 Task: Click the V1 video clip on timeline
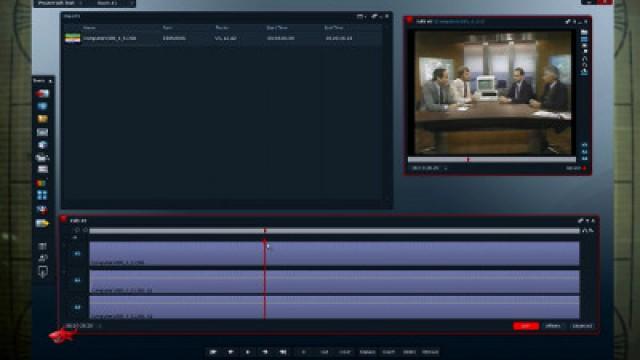334,253
